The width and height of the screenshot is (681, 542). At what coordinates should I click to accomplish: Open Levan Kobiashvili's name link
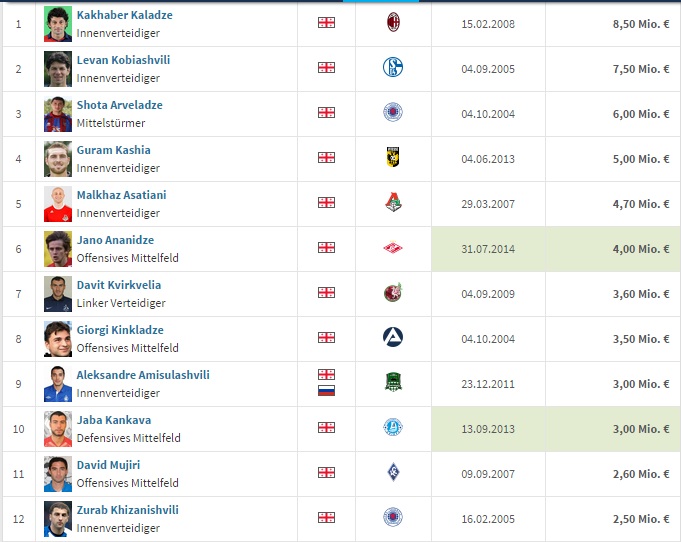123,60
